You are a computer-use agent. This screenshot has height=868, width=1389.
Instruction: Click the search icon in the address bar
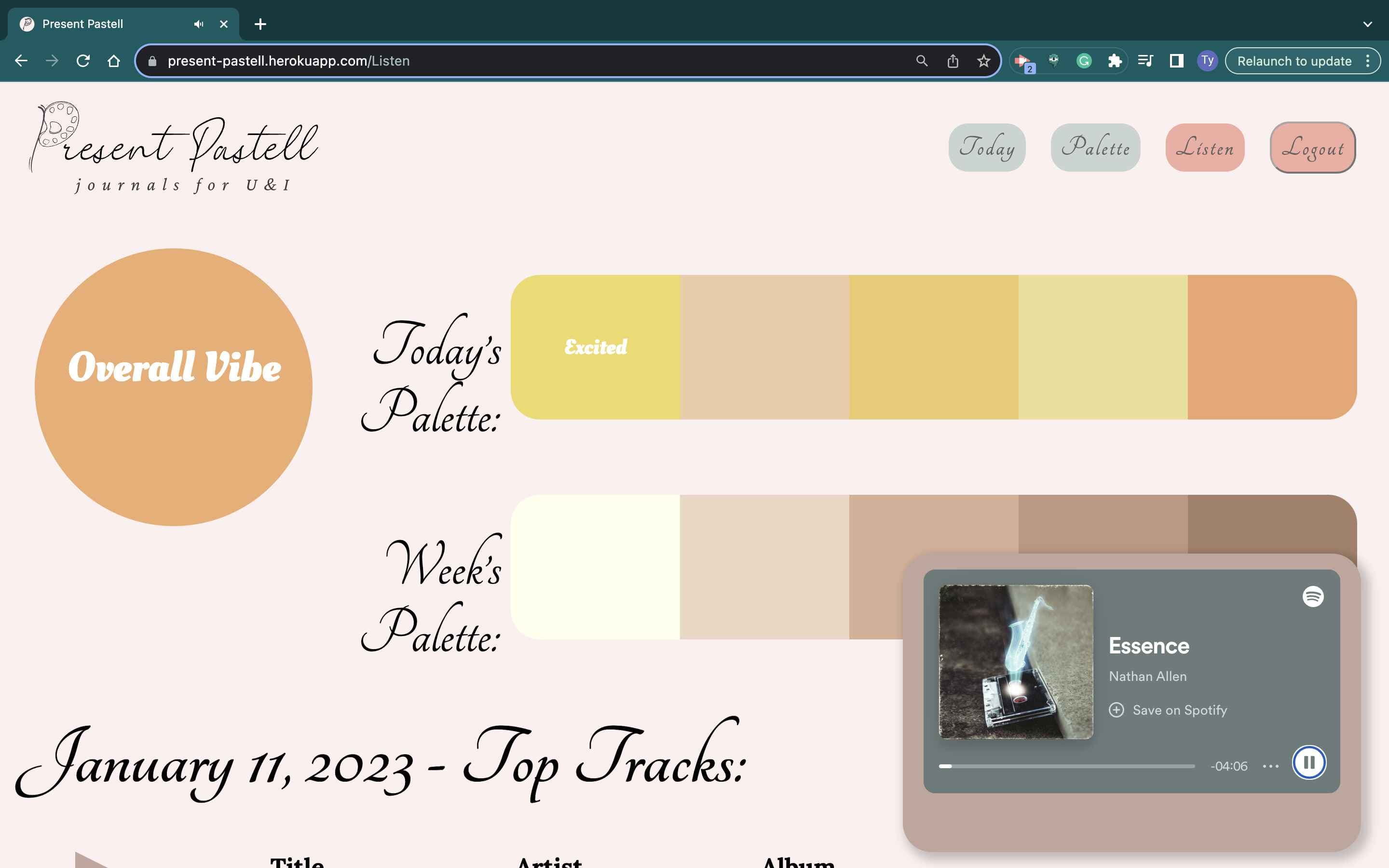[x=921, y=60]
